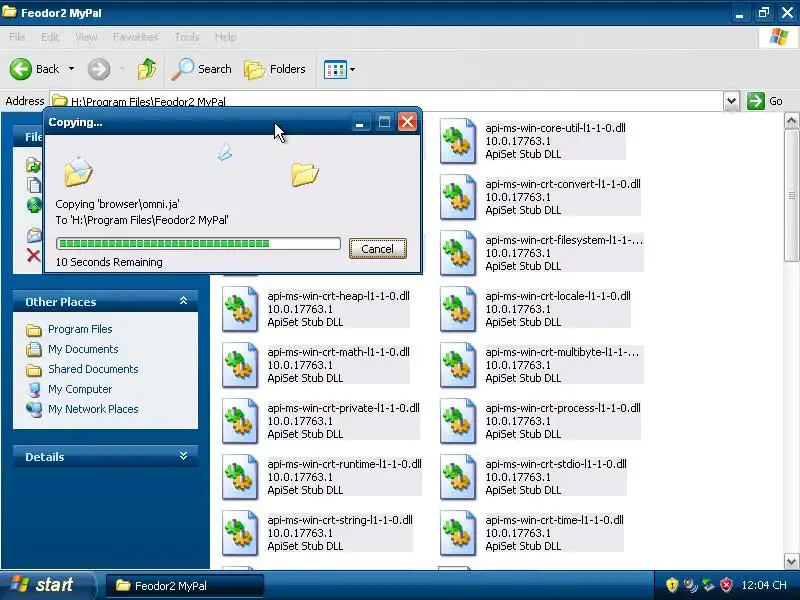
Task: Open Shared Documents link
Action: point(93,369)
